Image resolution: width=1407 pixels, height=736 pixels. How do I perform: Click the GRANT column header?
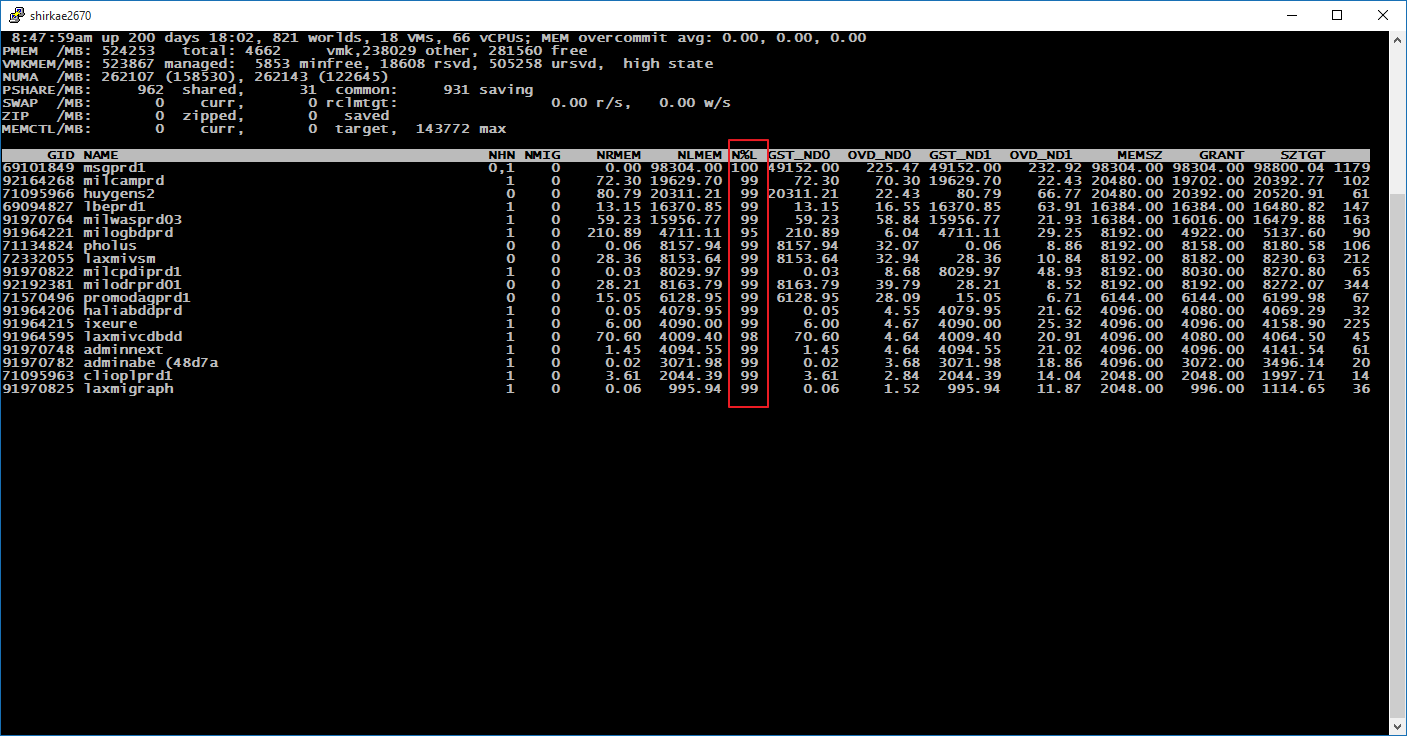pyautogui.click(x=1220, y=155)
